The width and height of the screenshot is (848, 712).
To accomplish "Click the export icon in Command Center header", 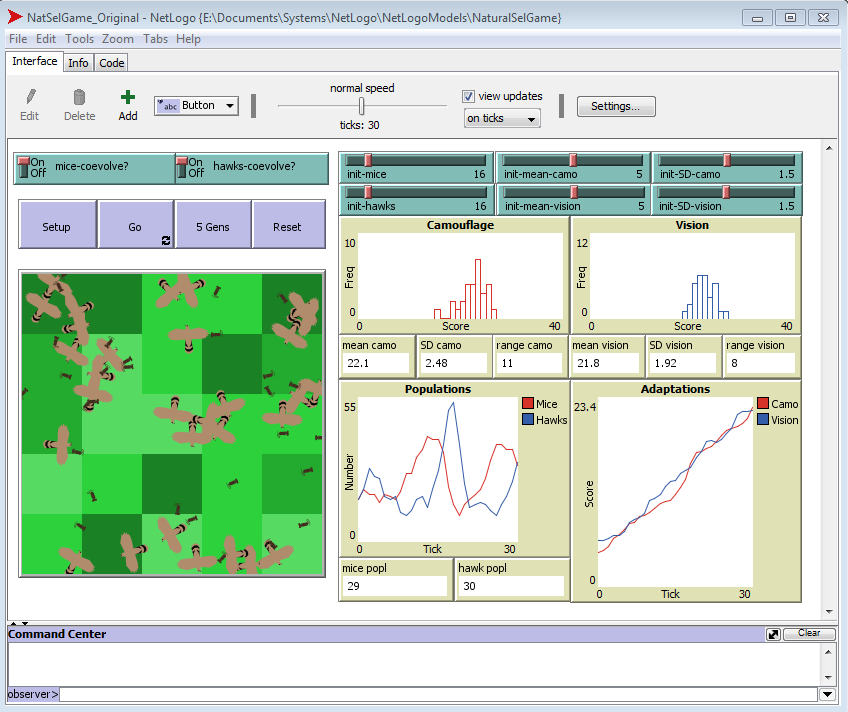I will pyautogui.click(x=773, y=633).
